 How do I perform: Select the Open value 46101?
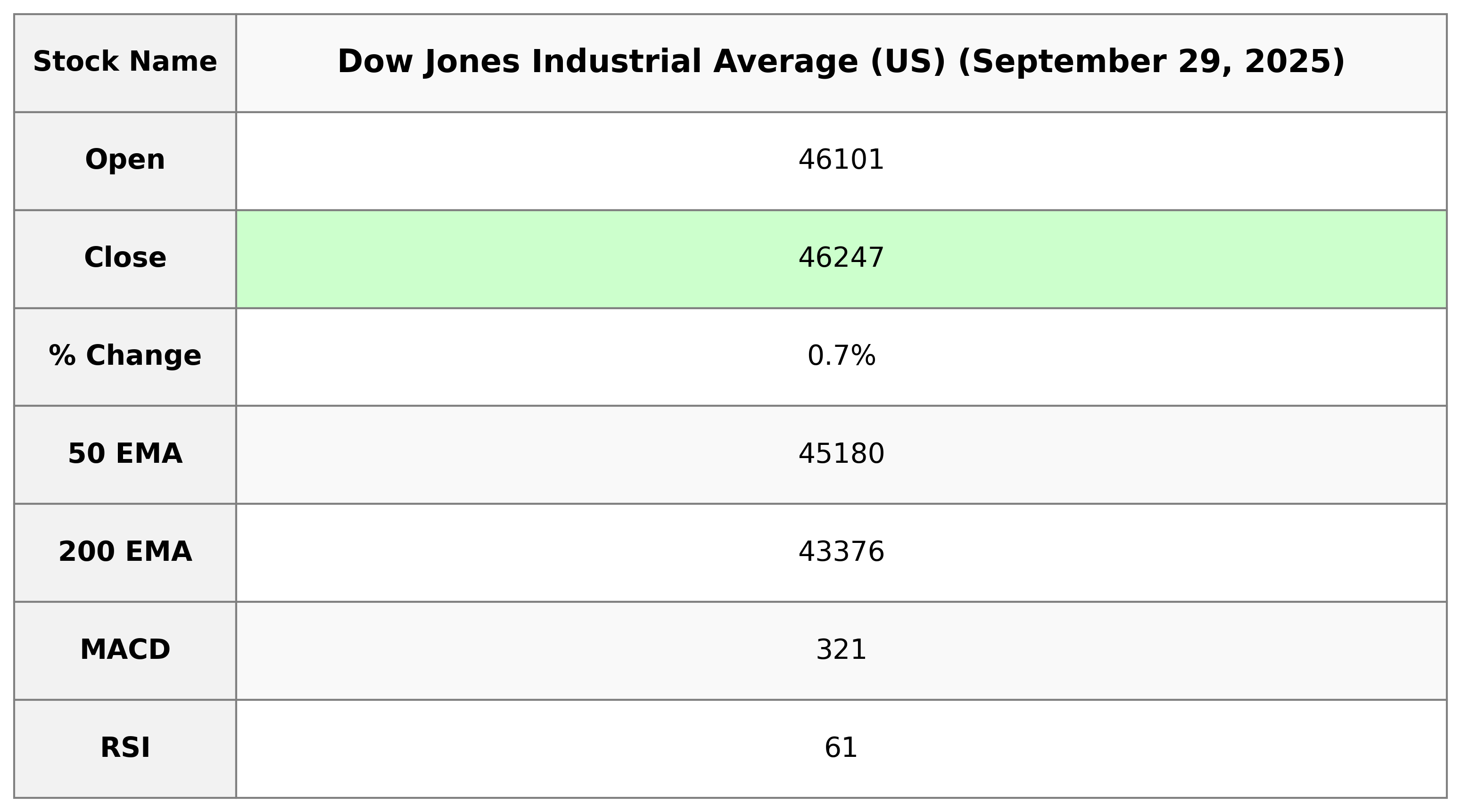pyautogui.click(x=841, y=160)
